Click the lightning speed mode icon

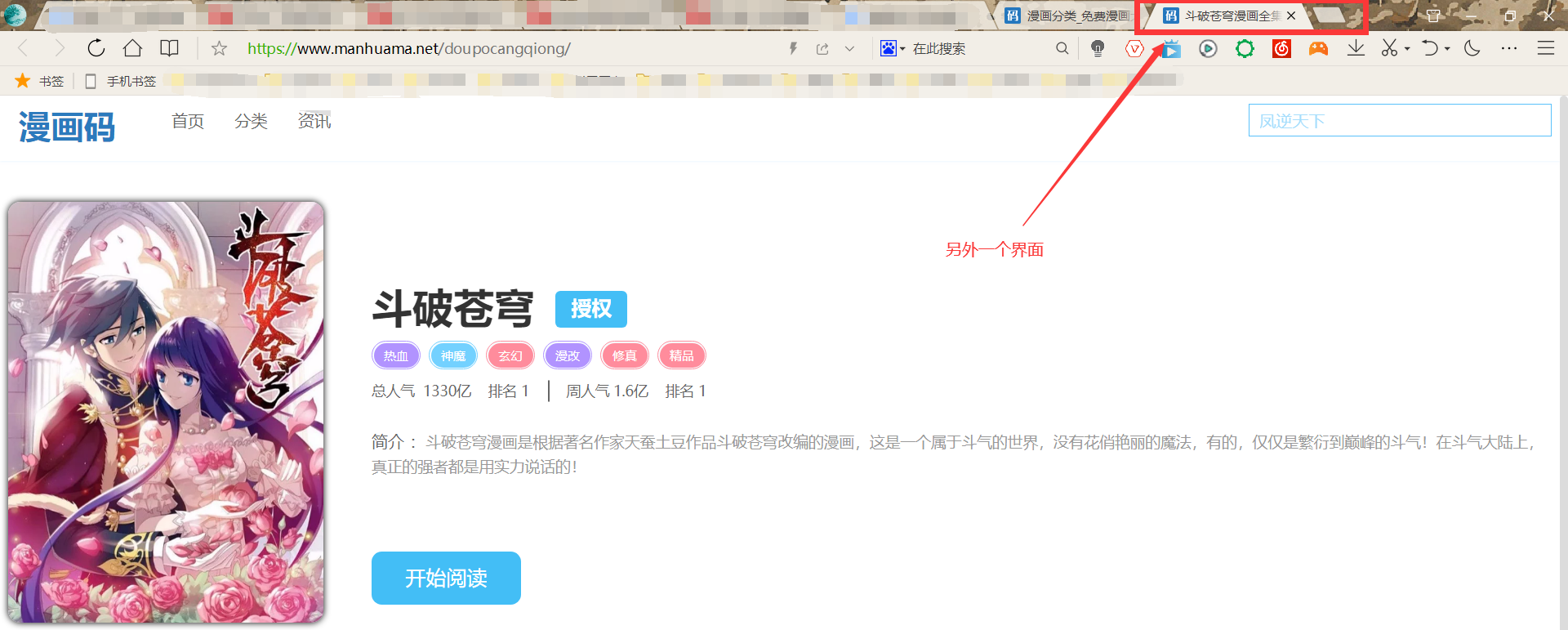click(x=793, y=48)
